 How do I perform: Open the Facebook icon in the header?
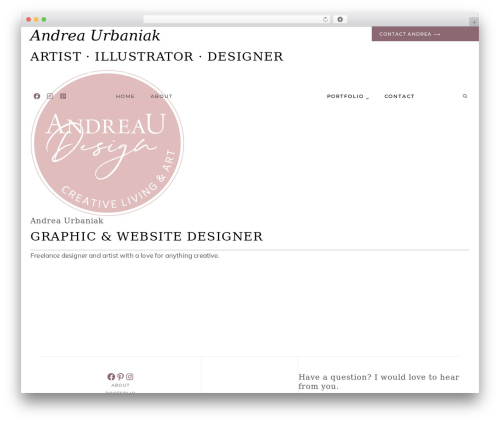click(x=37, y=96)
